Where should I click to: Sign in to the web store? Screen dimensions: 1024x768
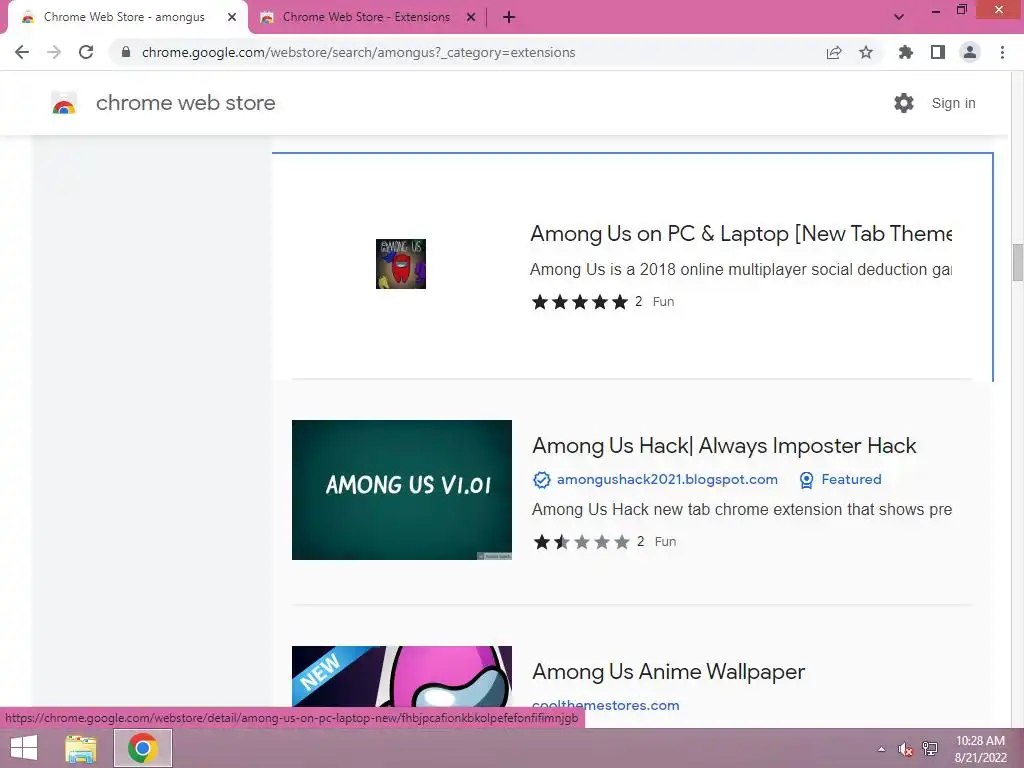coord(953,103)
